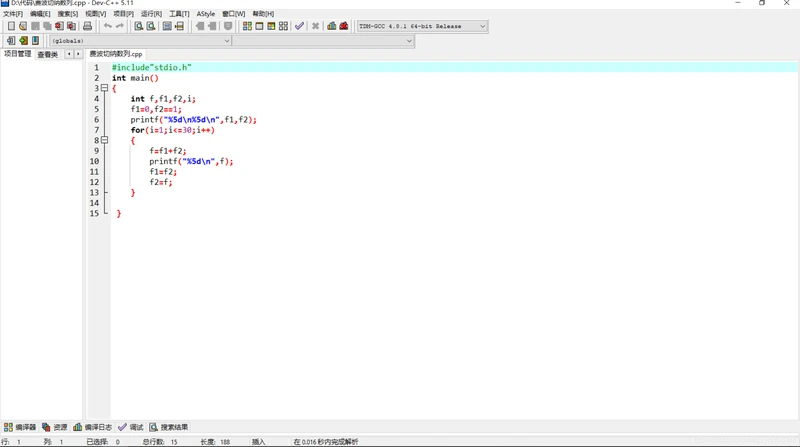
Task: Undo the last edit
Action: [108, 26]
